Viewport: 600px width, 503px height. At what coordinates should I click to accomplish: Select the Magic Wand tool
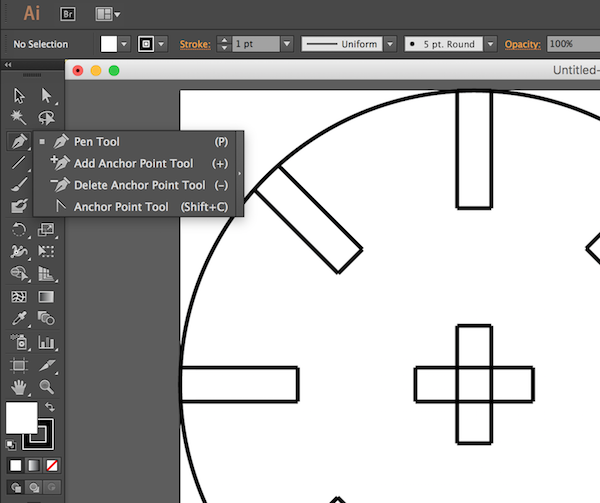(19, 117)
